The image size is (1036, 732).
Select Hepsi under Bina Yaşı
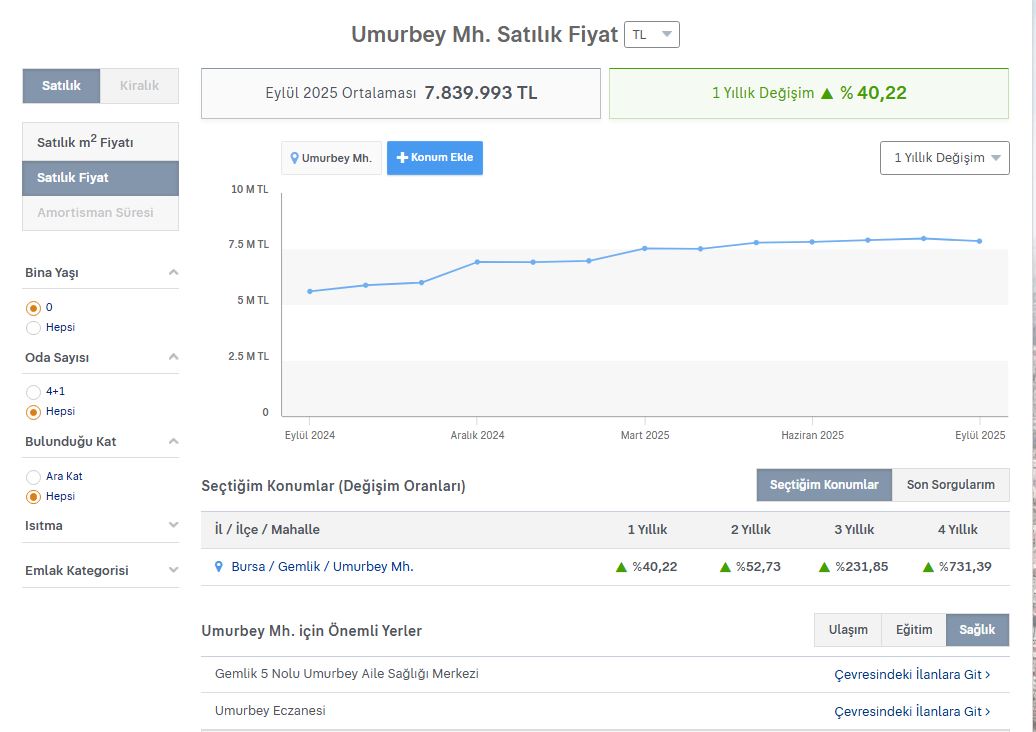32,327
